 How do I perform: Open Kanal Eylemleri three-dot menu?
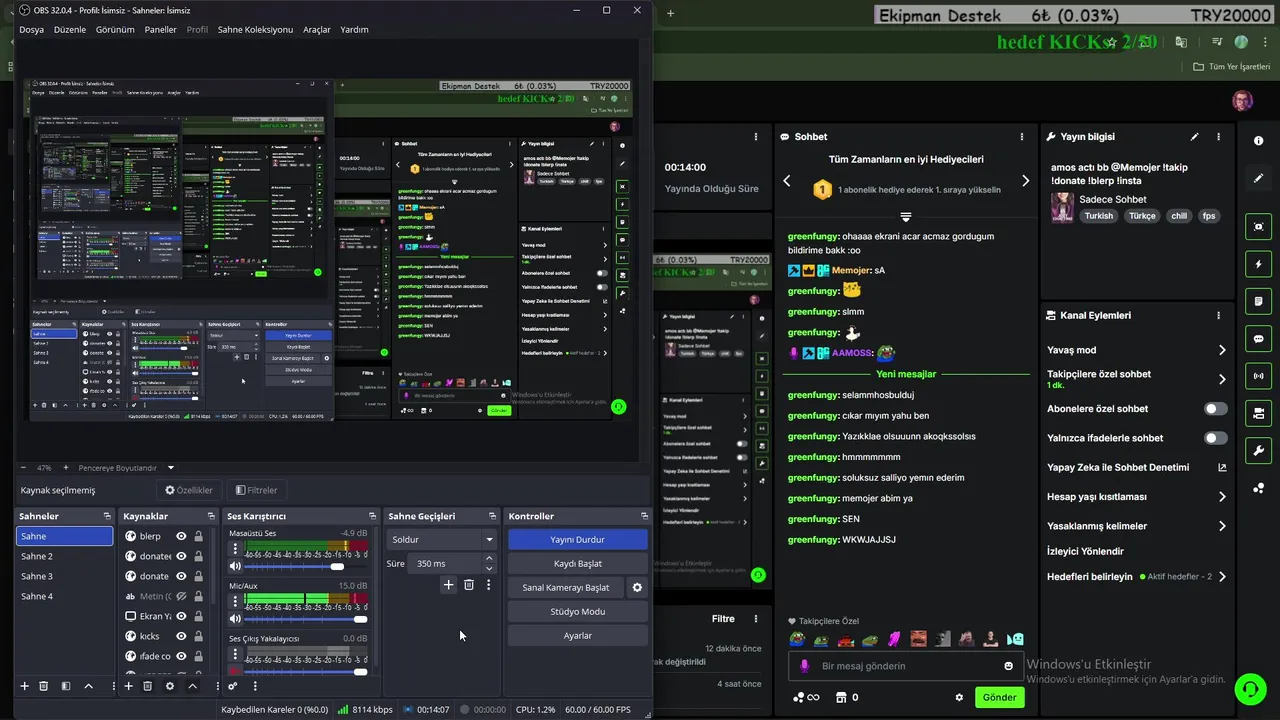(x=1218, y=315)
